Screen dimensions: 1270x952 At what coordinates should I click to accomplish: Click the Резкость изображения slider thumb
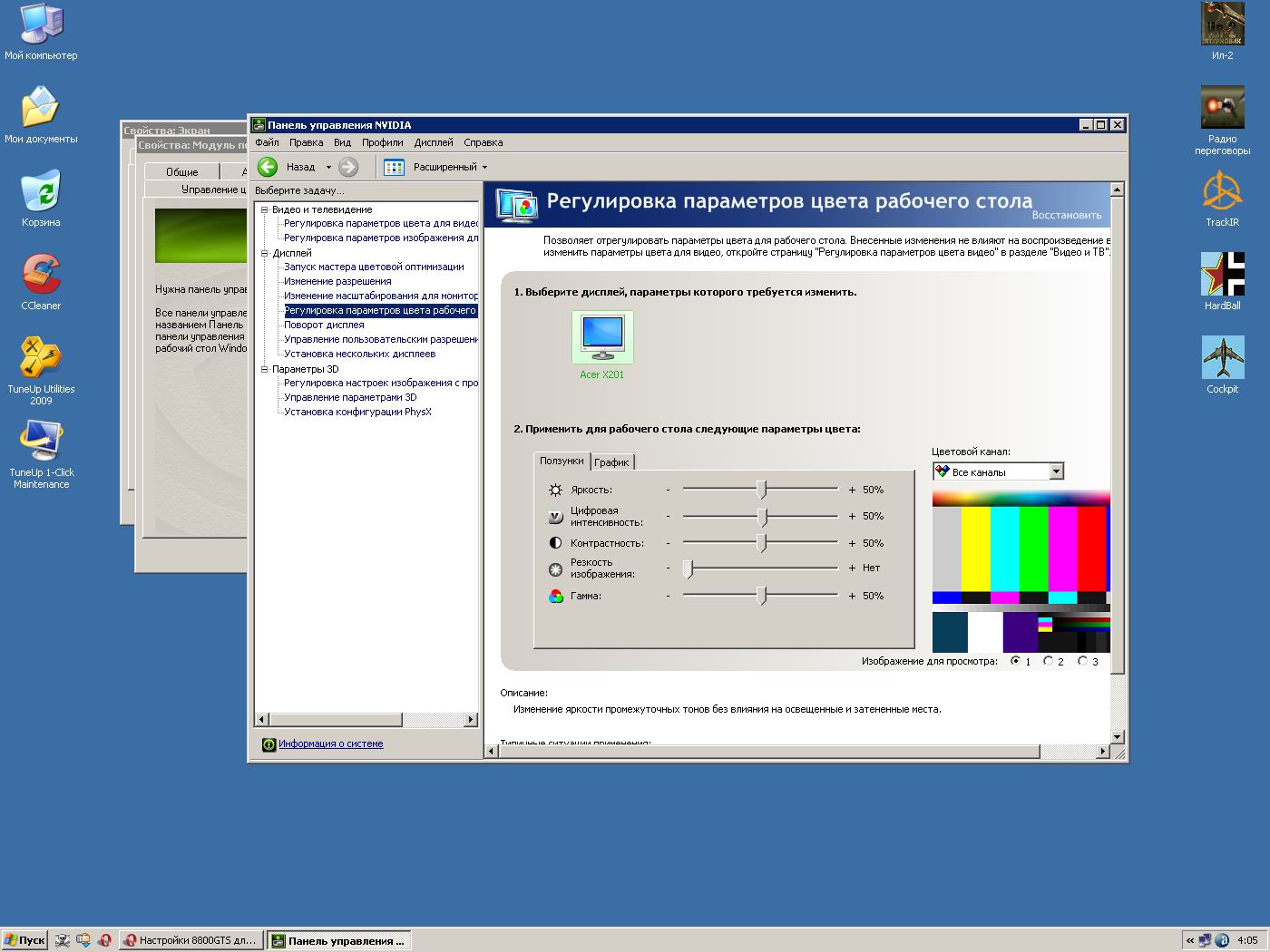(689, 568)
